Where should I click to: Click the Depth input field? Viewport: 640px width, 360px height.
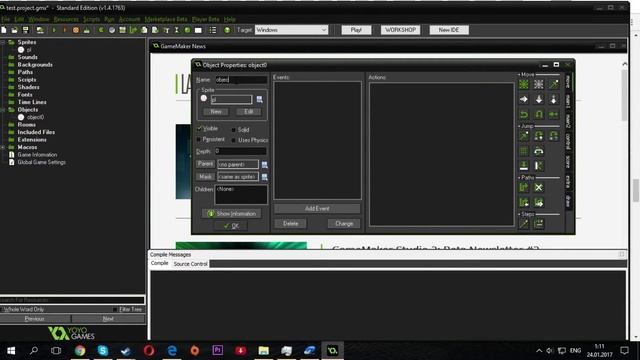240,151
